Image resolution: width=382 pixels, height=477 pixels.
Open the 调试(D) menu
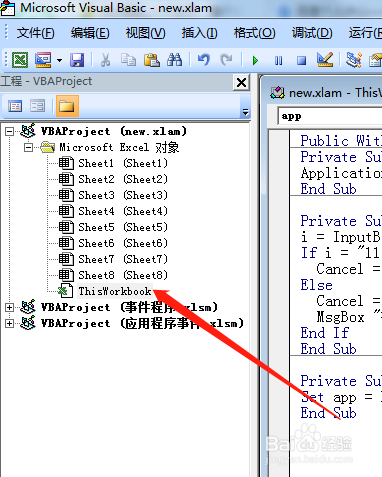[312, 33]
